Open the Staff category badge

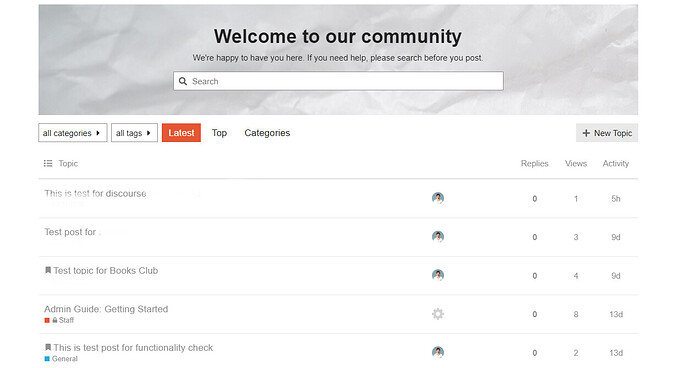tap(59, 320)
